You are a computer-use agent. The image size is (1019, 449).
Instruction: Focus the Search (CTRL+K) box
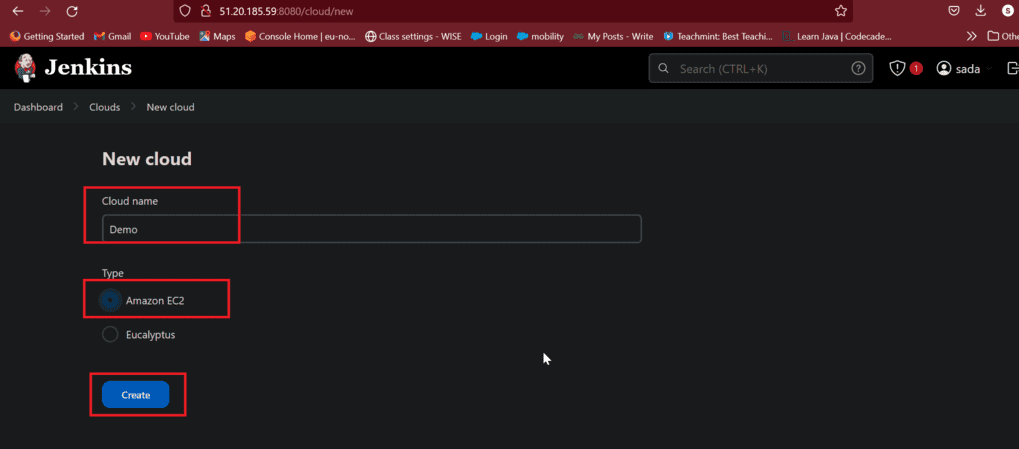coord(760,68)
